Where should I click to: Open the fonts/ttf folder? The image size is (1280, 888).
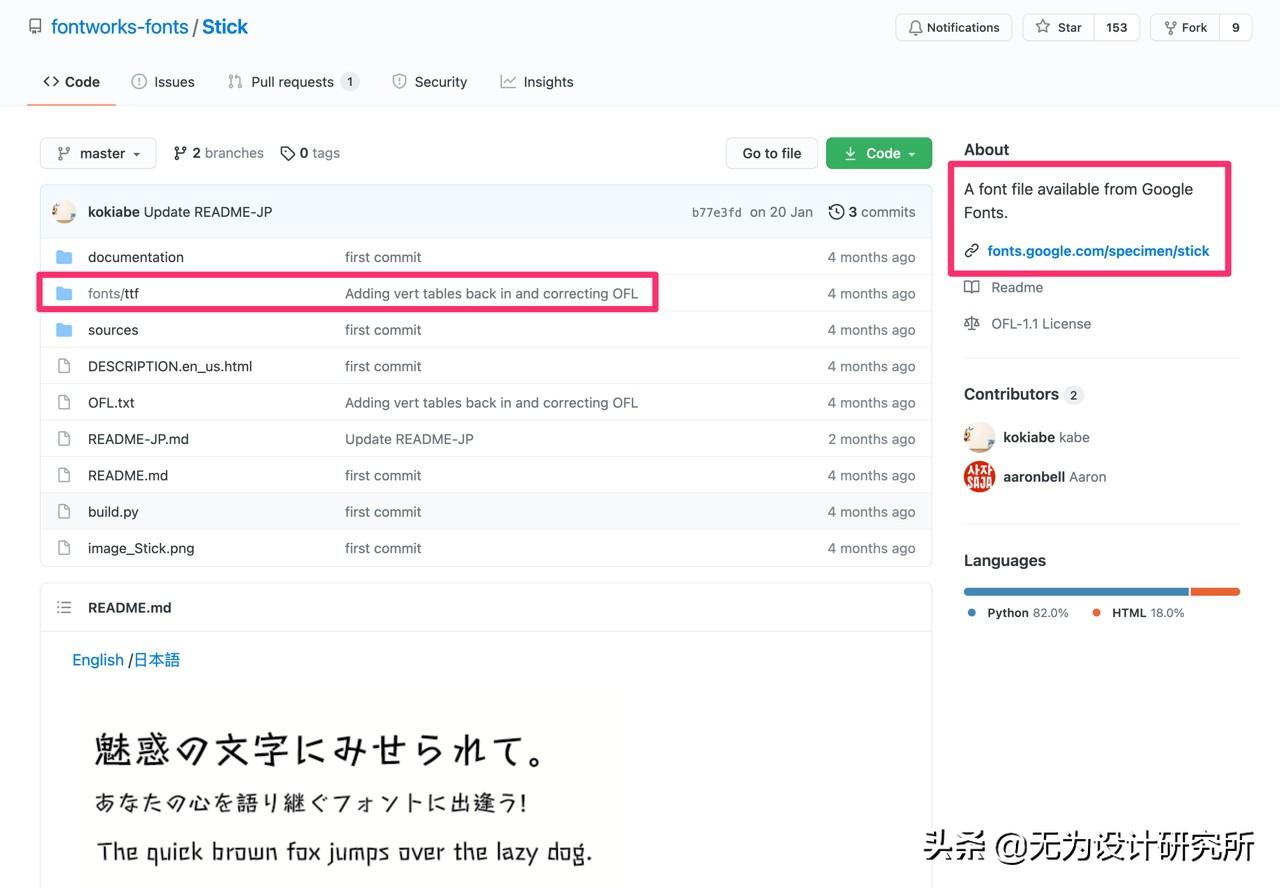pyautogui.click(x=113, y=293)
